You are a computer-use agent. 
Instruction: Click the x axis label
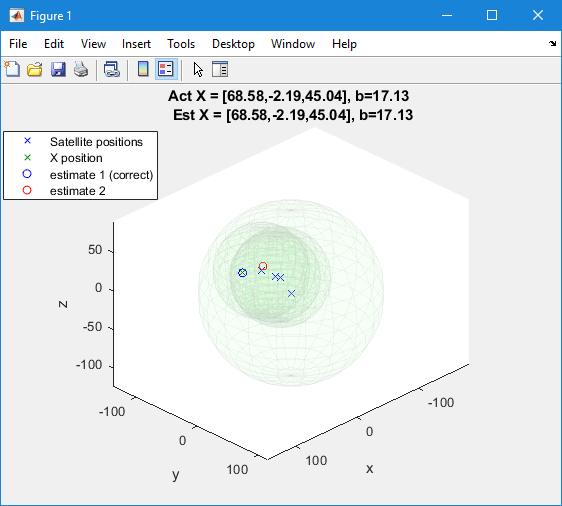point(370,468)
